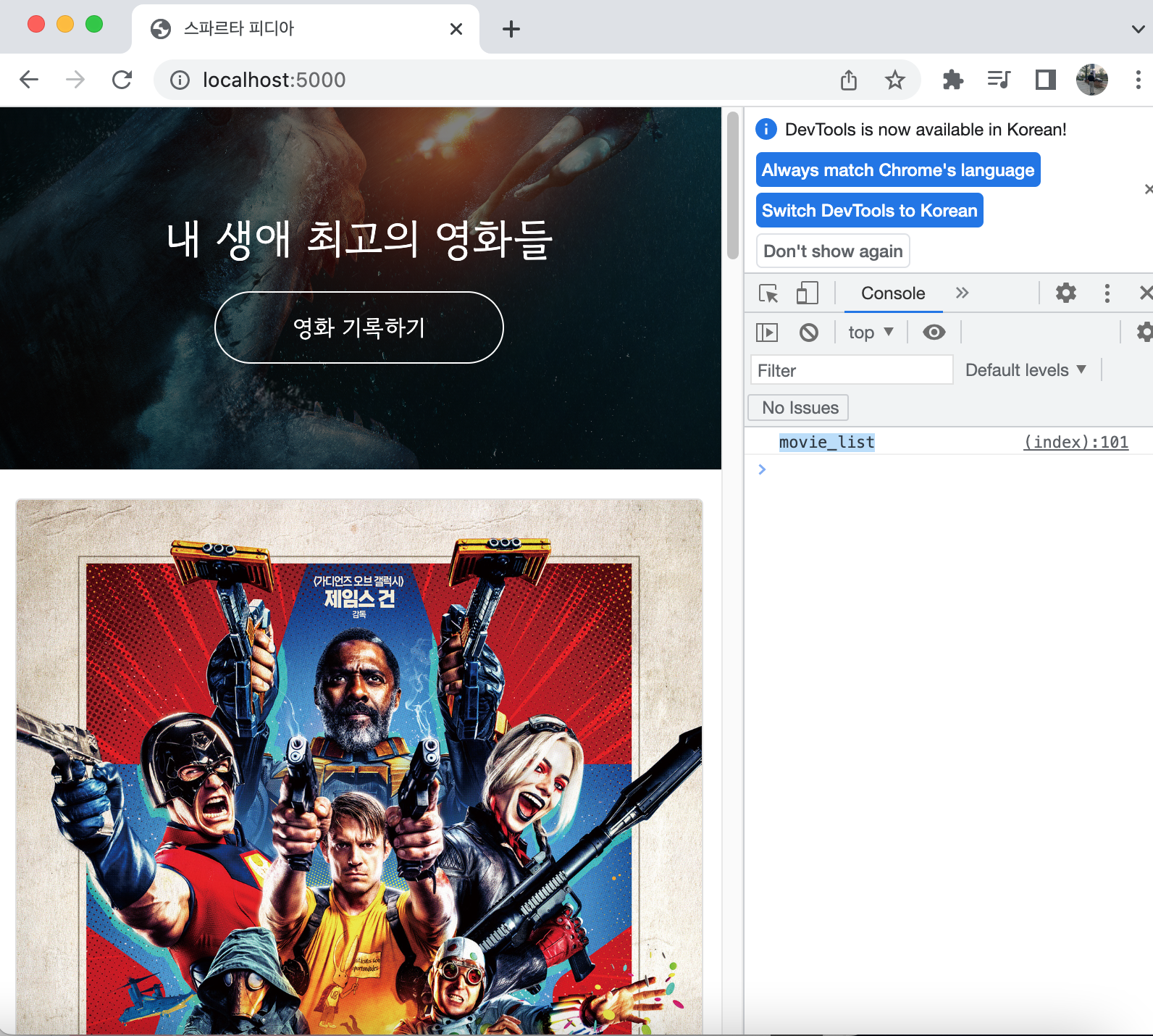Image resolution: width=1153 pixels, height=1036 pixels.
Task: Clear the console output
Action: pos(809,333)
